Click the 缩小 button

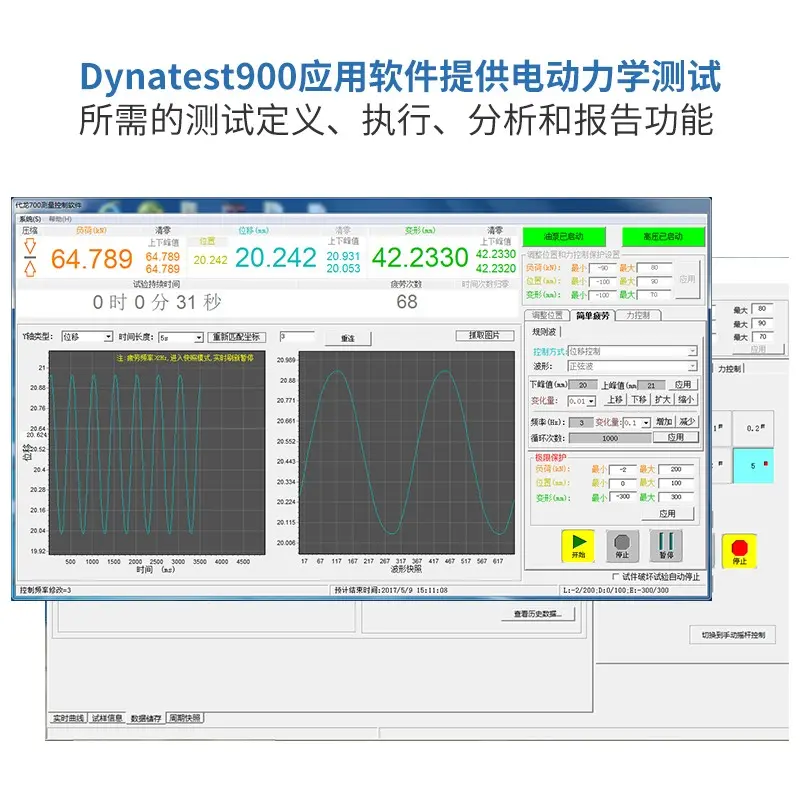tap(686, 399)
